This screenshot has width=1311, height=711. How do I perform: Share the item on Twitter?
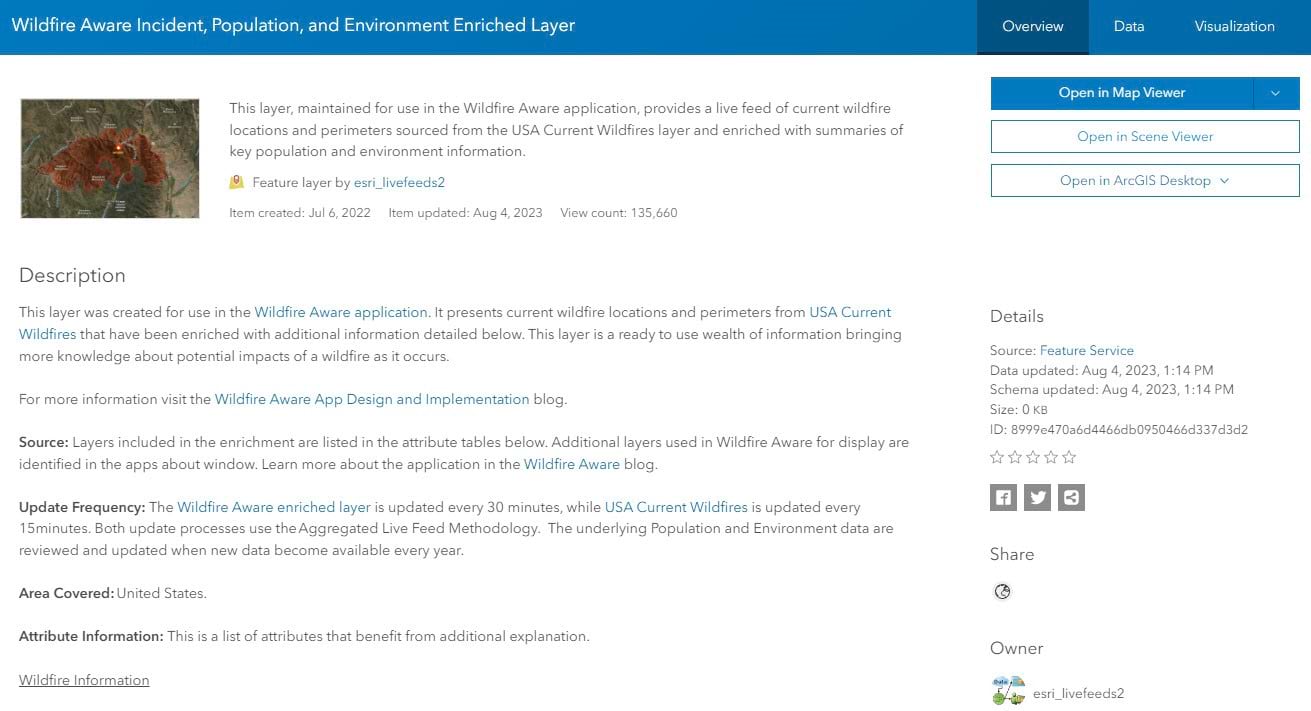[x=1037, y=497]
